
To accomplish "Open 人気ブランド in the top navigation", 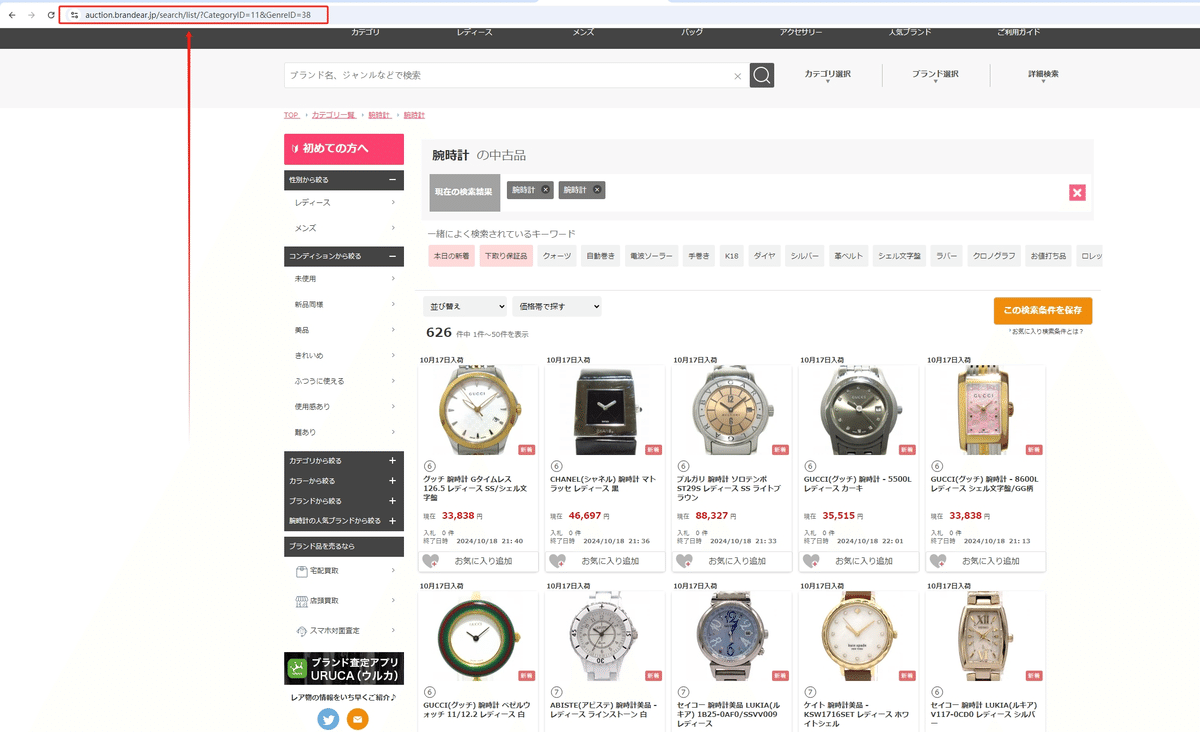I will tap(910, 33).
